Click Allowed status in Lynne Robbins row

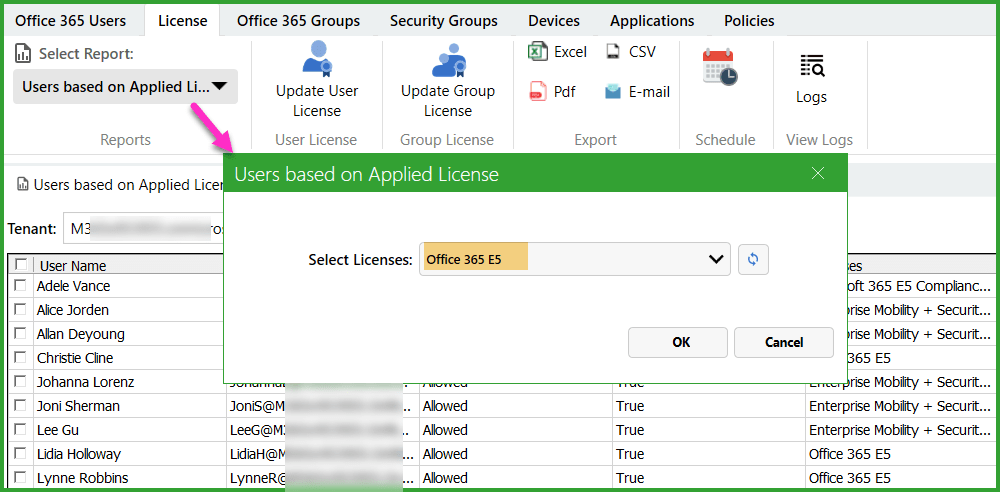point(445,478)
